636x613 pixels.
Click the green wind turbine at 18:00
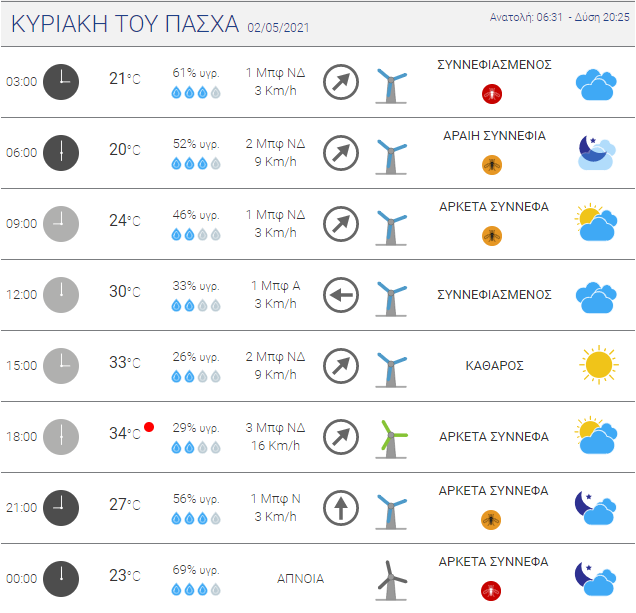pos(391,440)
